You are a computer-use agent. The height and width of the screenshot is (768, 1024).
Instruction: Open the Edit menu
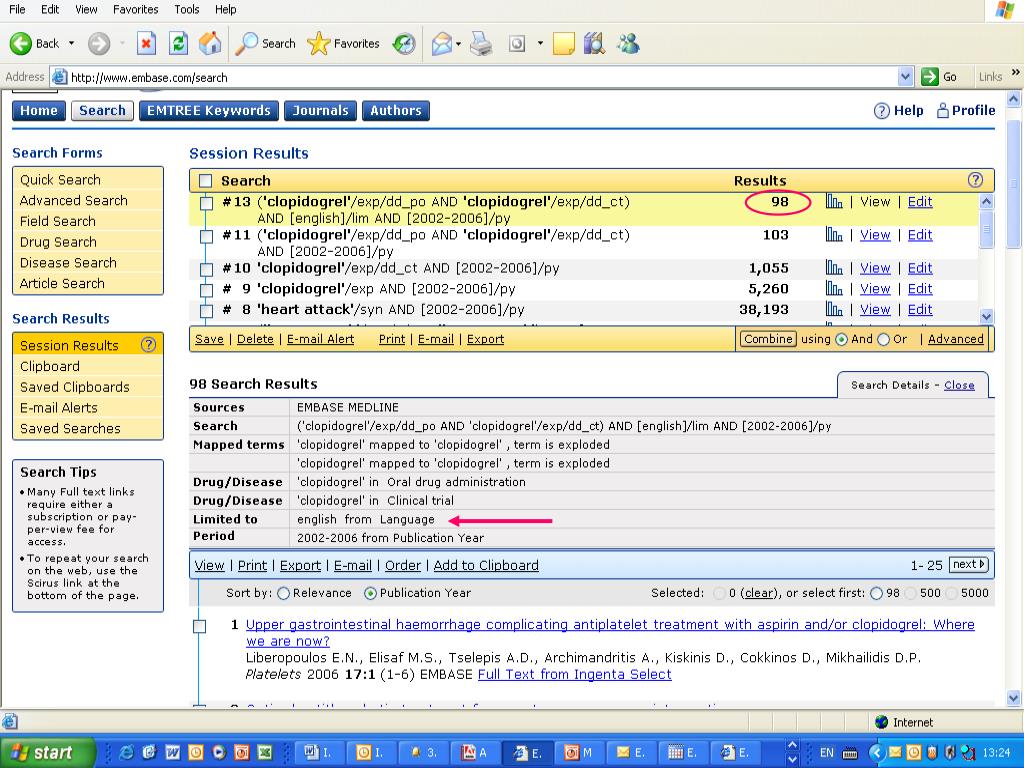click(50, 9)
